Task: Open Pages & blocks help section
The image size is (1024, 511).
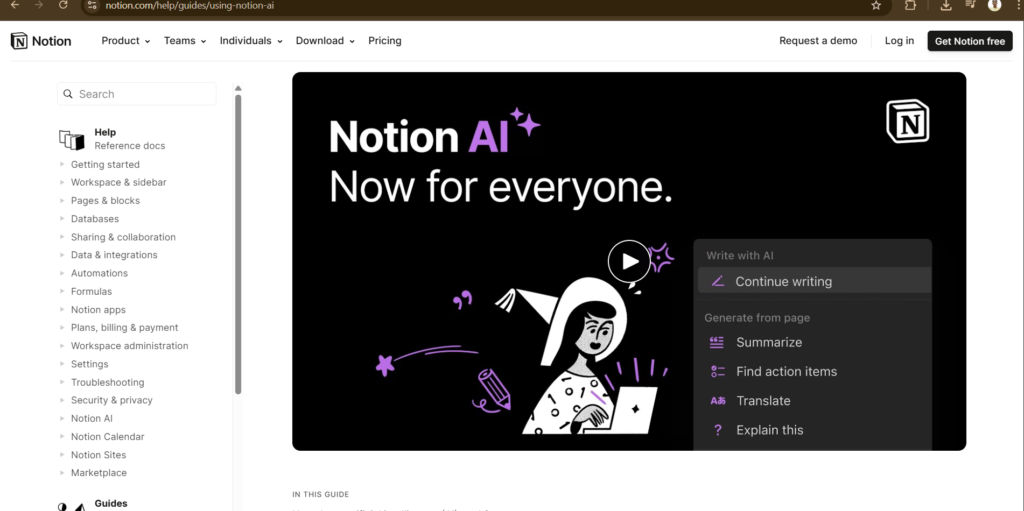Action: (105, 201)
